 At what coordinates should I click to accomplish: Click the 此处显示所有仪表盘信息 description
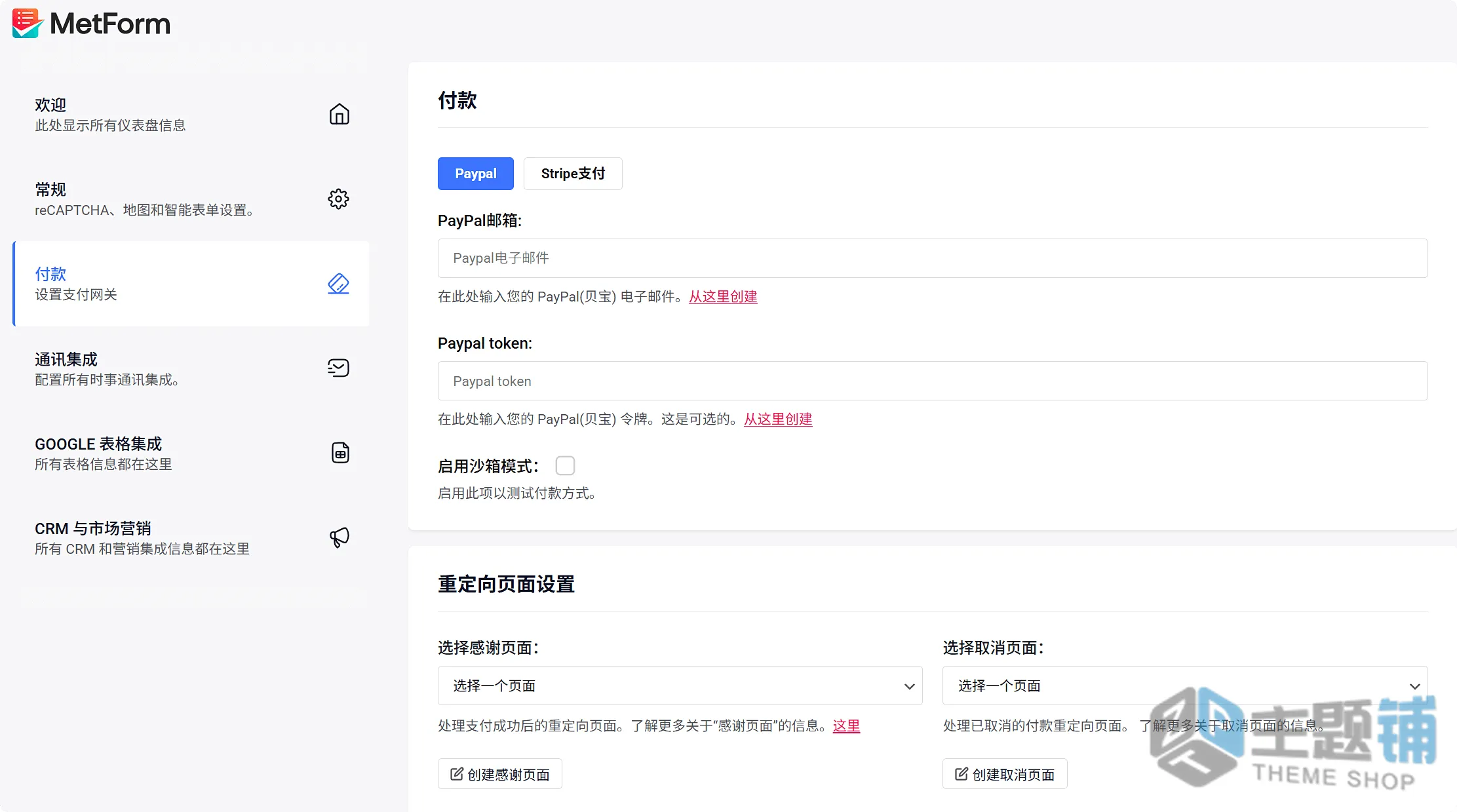click(110, 125)
